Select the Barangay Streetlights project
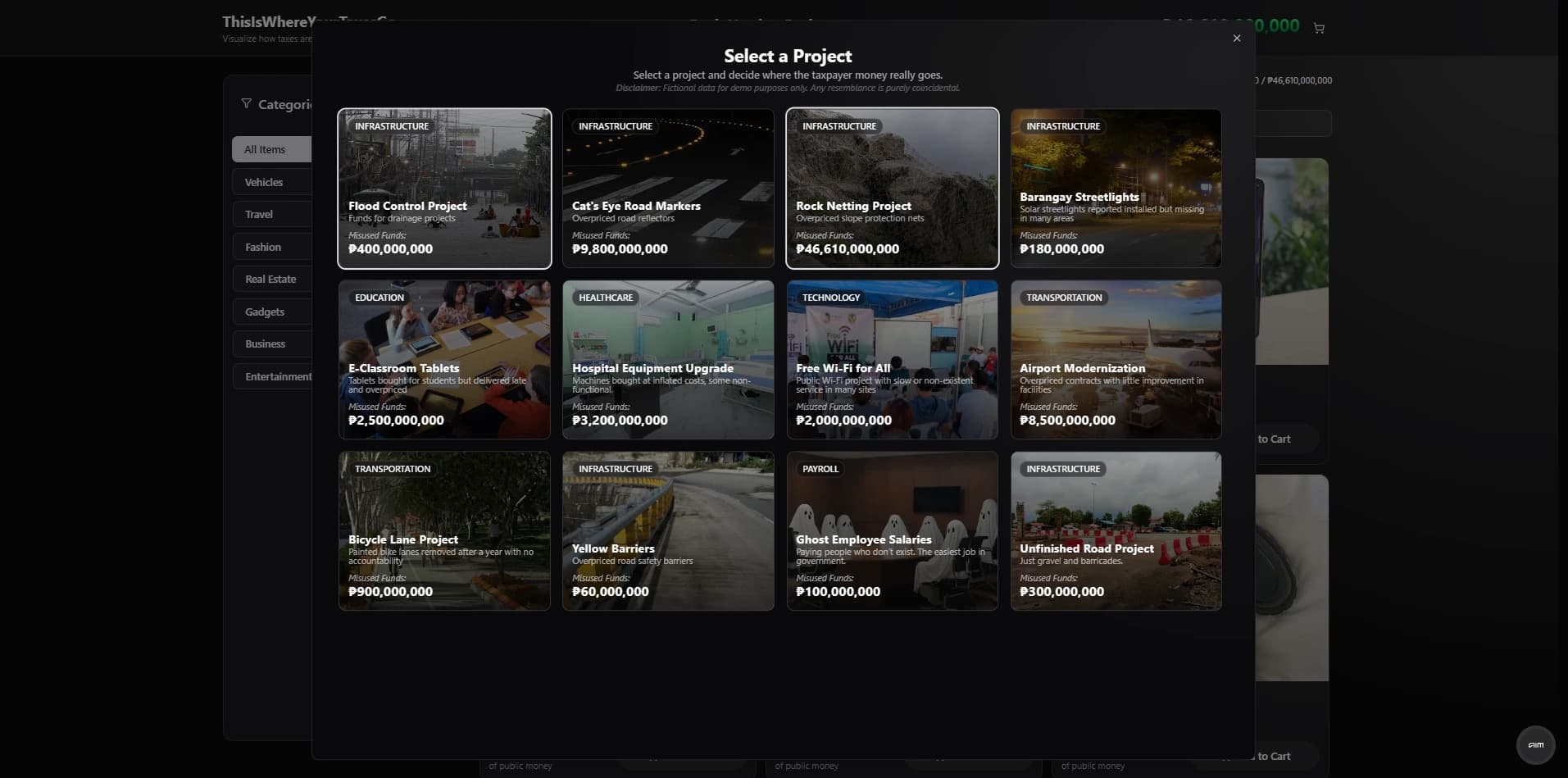The image size is (1568, 778). [x=1116, y=189]
